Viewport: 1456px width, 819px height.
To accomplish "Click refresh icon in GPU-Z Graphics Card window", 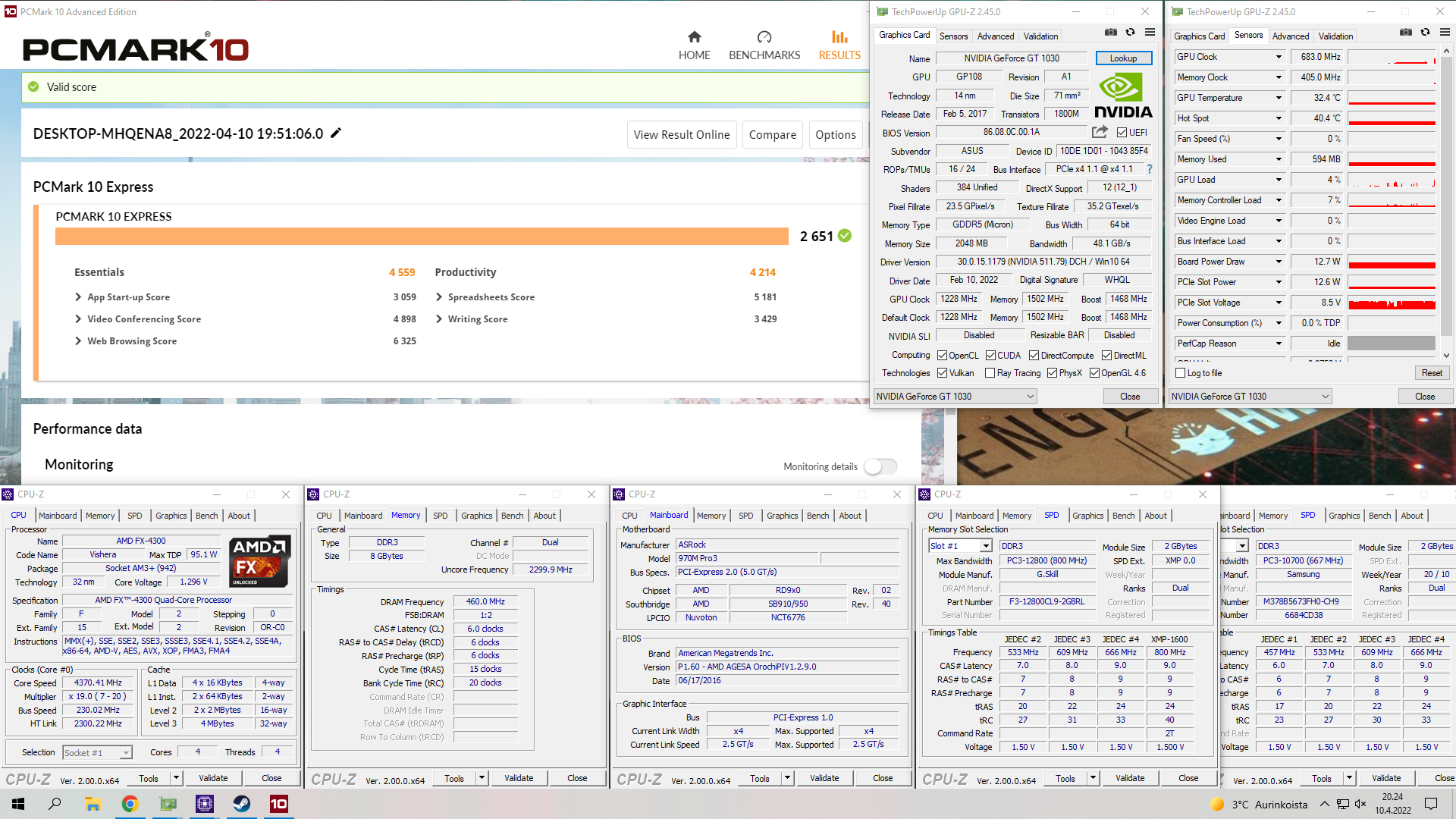I will pos(1130,33).
